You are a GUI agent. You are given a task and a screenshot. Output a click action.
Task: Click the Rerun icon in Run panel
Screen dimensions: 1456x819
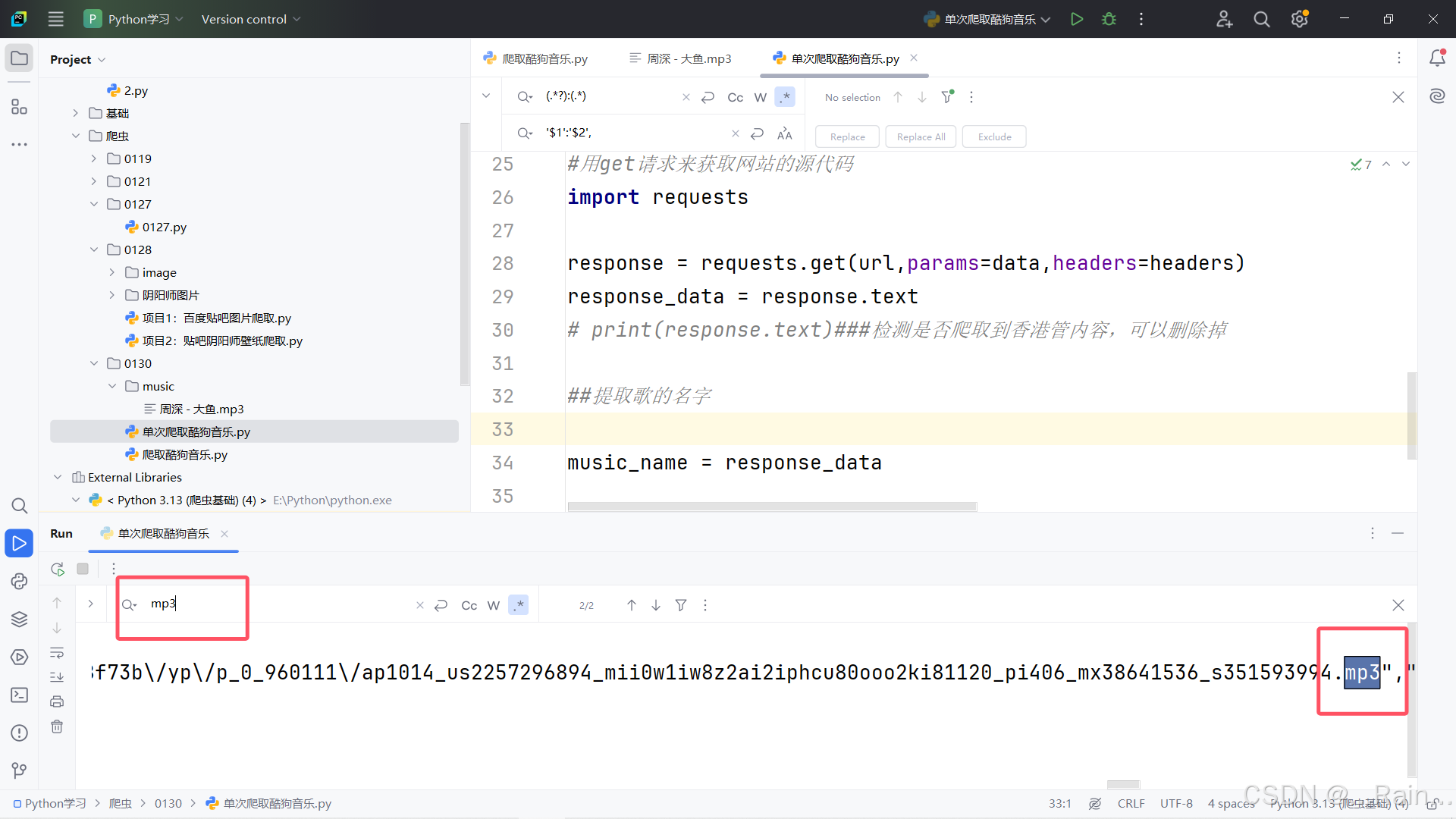pyautogui.click(x=58, y=569)
